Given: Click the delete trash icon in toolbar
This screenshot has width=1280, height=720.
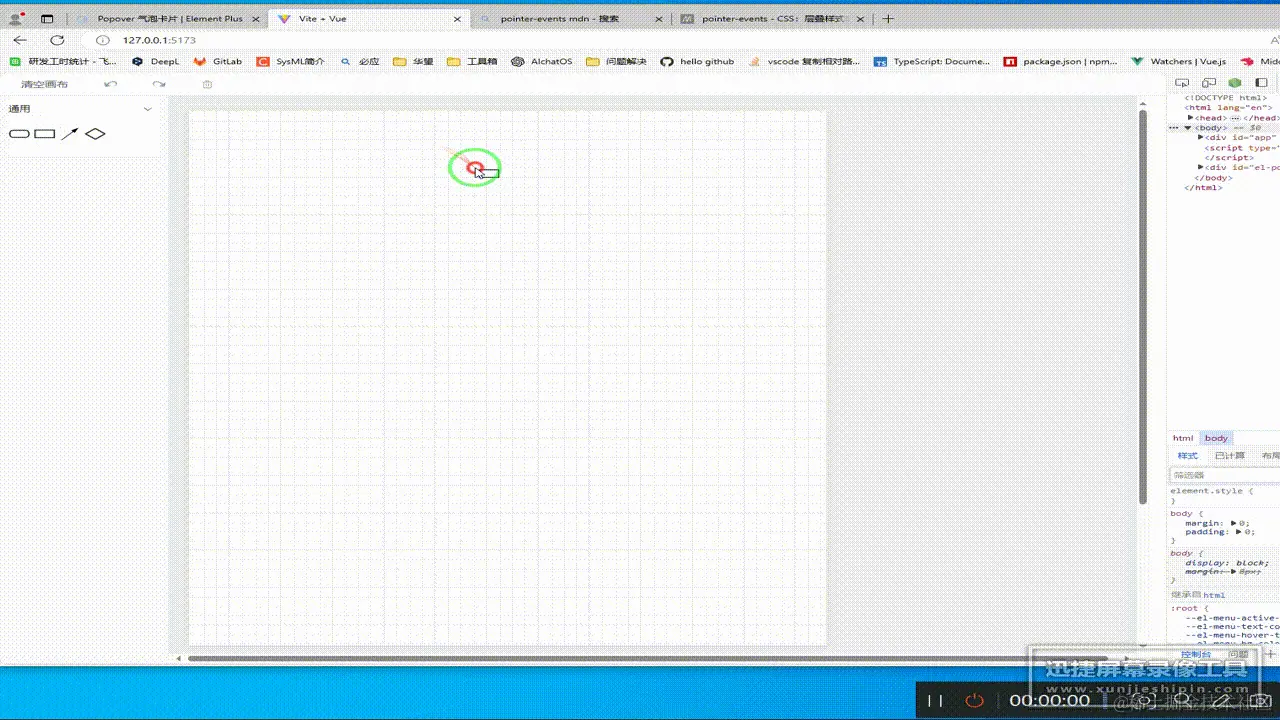Looking at the screenshot, I should 207,84.
